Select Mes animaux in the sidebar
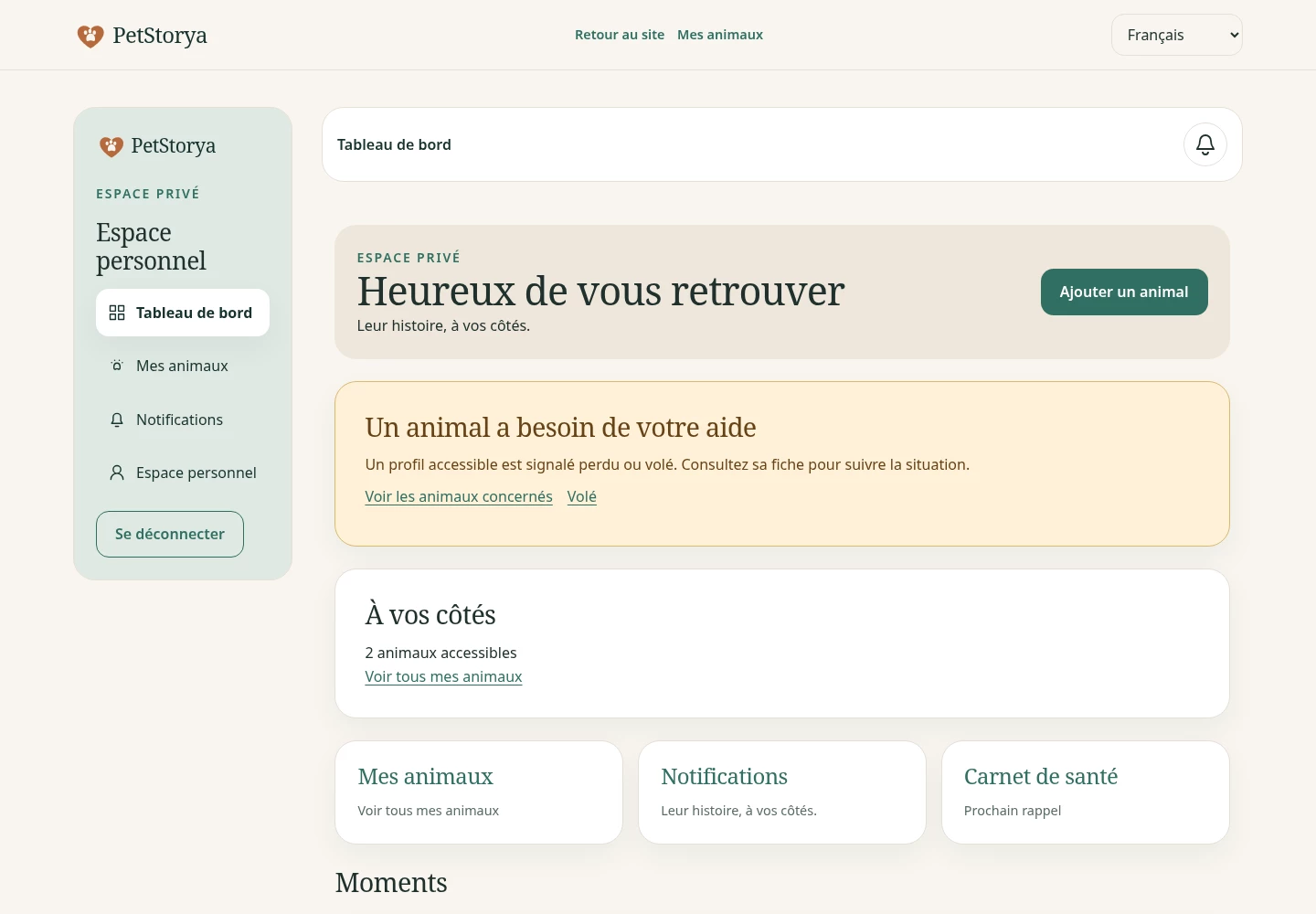 point(183,366)
